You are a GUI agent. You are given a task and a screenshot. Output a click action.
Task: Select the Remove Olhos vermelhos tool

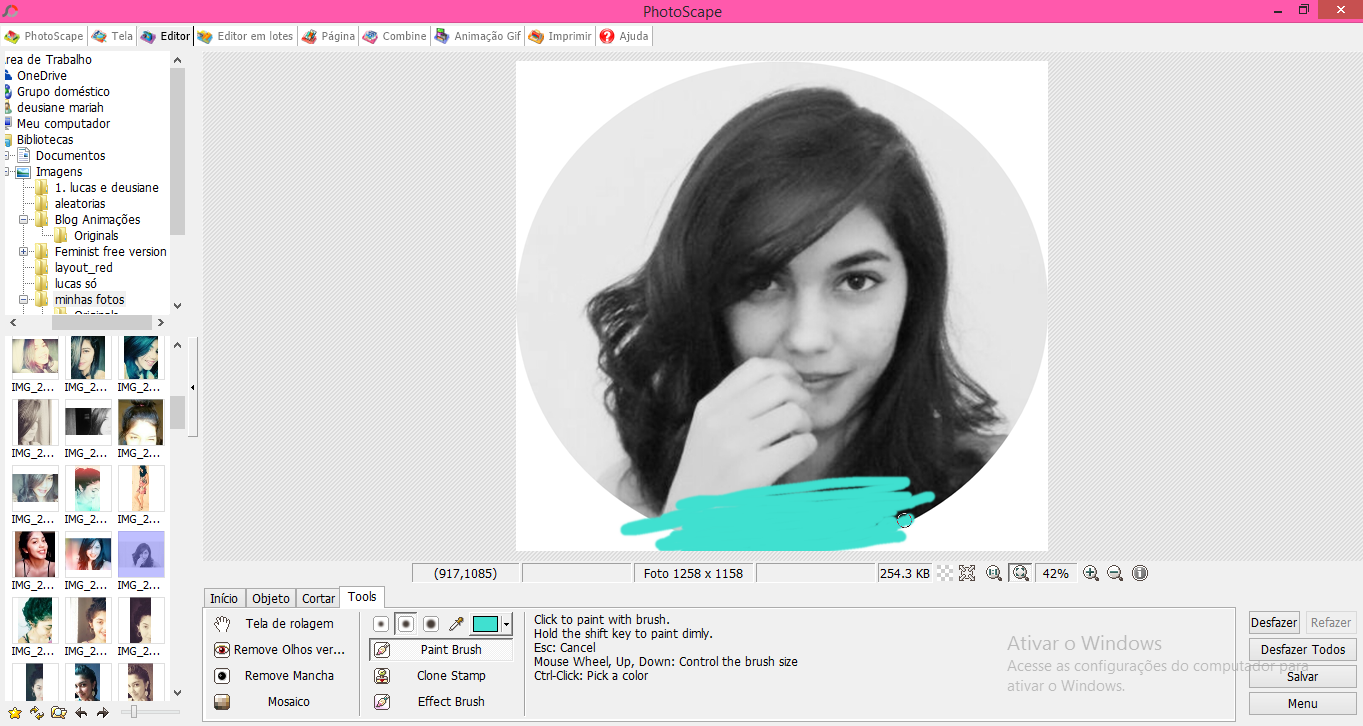(x=279, y=650)
